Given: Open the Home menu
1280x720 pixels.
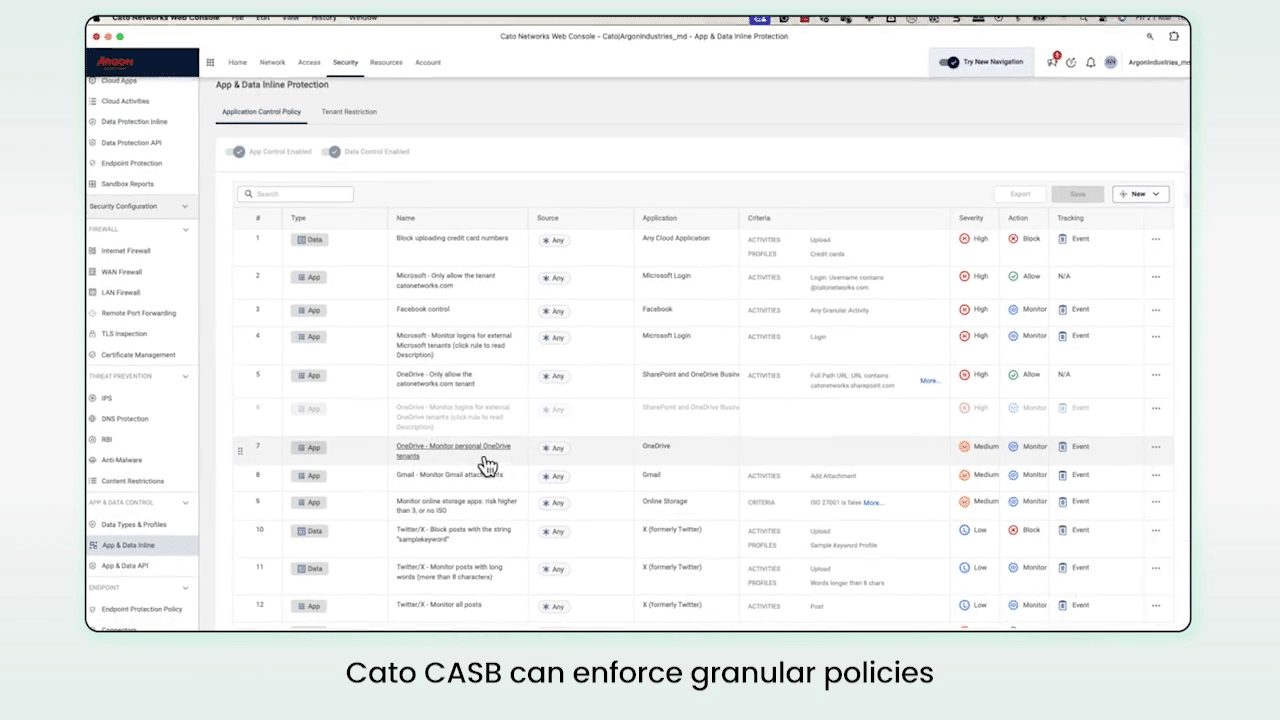Looking at the screenshot, I should point(238,62).
